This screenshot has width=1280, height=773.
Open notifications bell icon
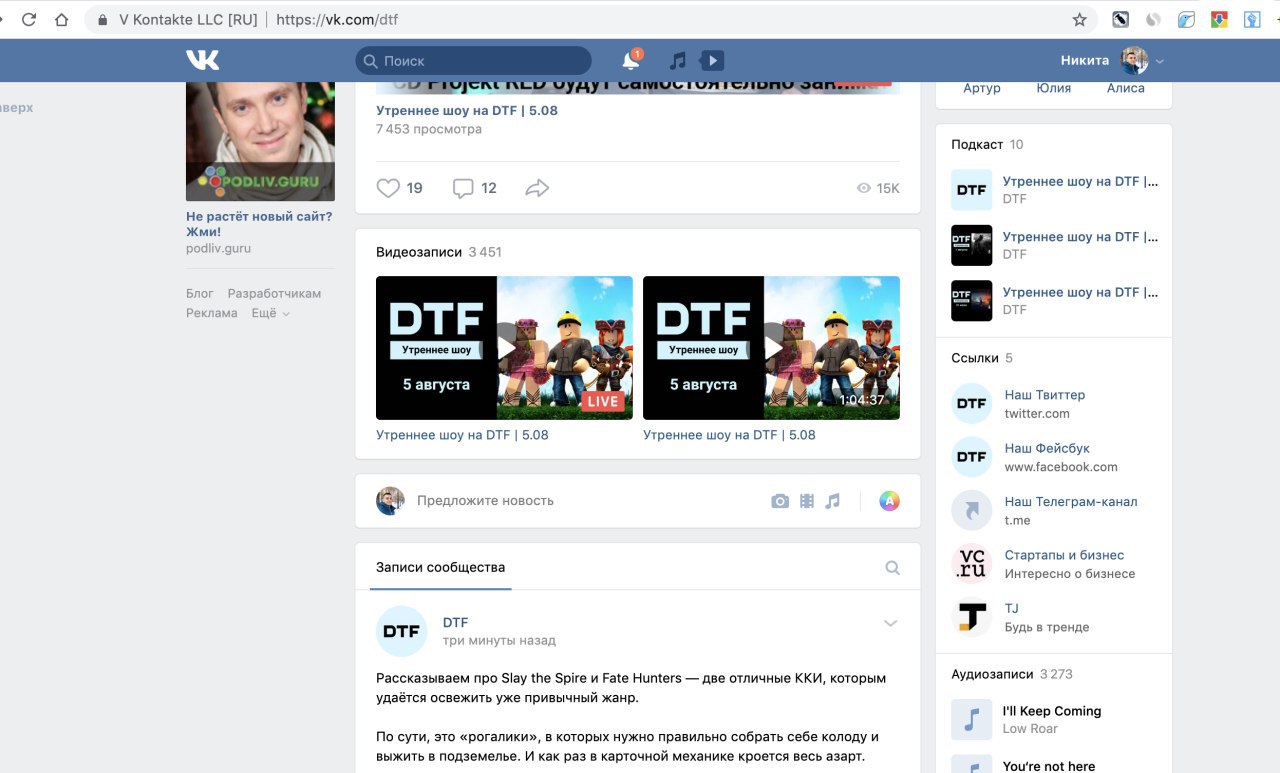(x=631, y=60)
